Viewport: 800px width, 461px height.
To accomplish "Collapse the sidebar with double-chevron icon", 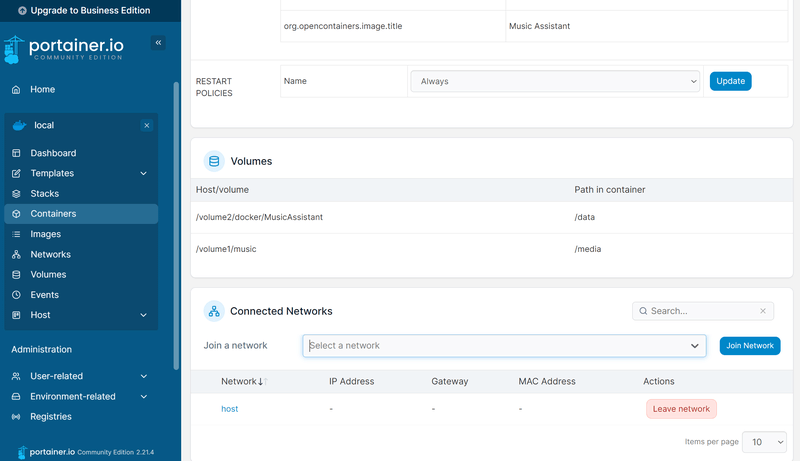I will pyautogui.click(x=158, y=42).
